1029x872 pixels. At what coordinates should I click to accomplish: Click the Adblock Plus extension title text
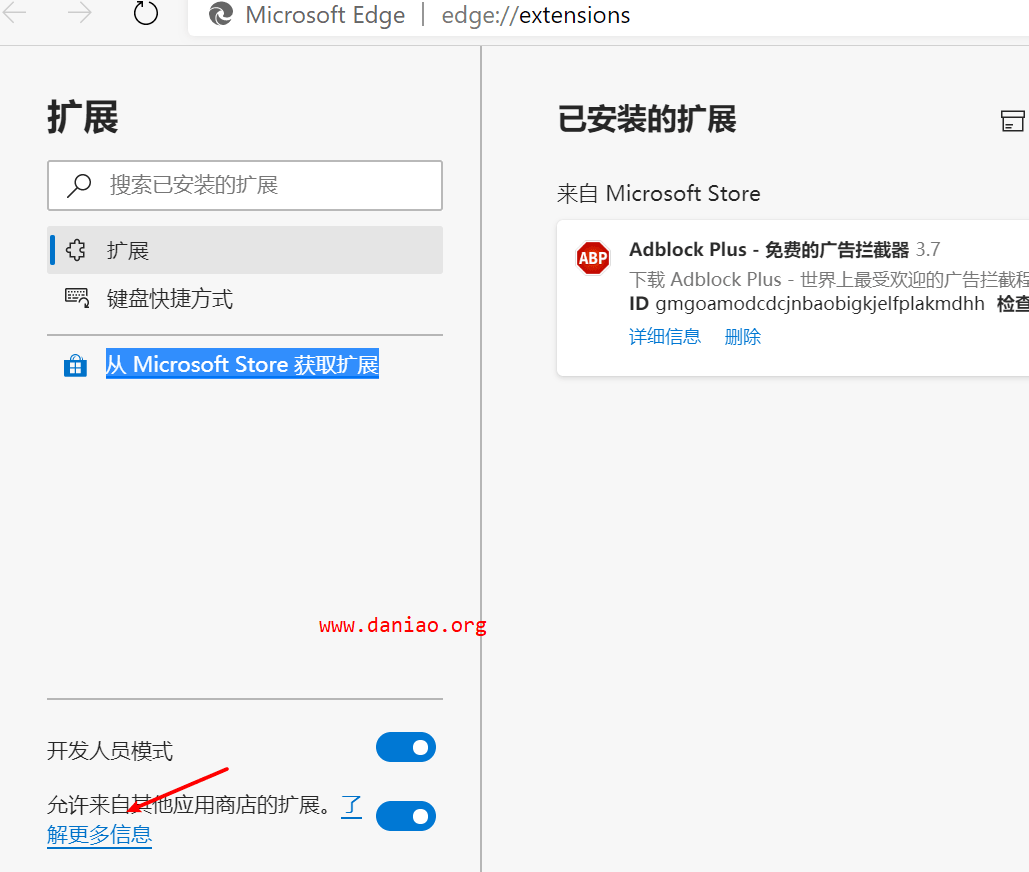coord(769,250)
